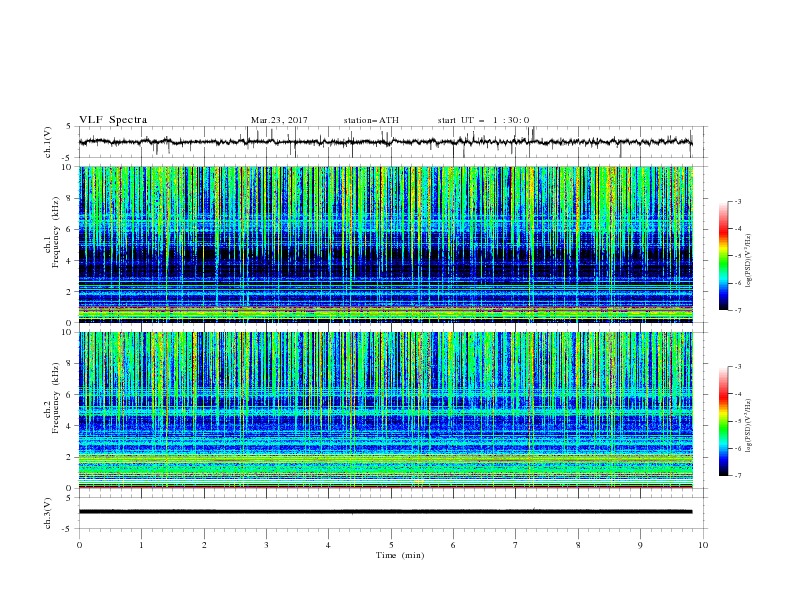Viewport: 792px width, 612px height.
Task: Click the 10 kHz tick on ch.1 frequency axis
Action: [x=67, y=167]
